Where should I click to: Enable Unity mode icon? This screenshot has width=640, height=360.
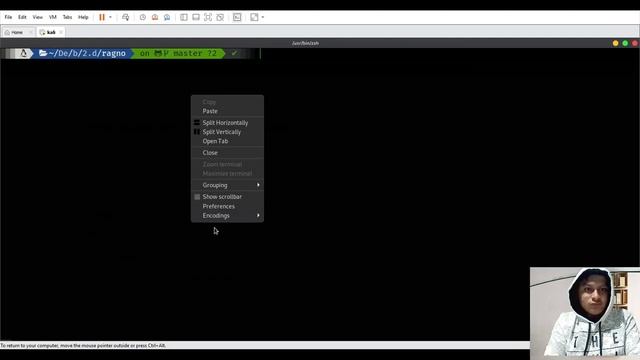(220, 17)
